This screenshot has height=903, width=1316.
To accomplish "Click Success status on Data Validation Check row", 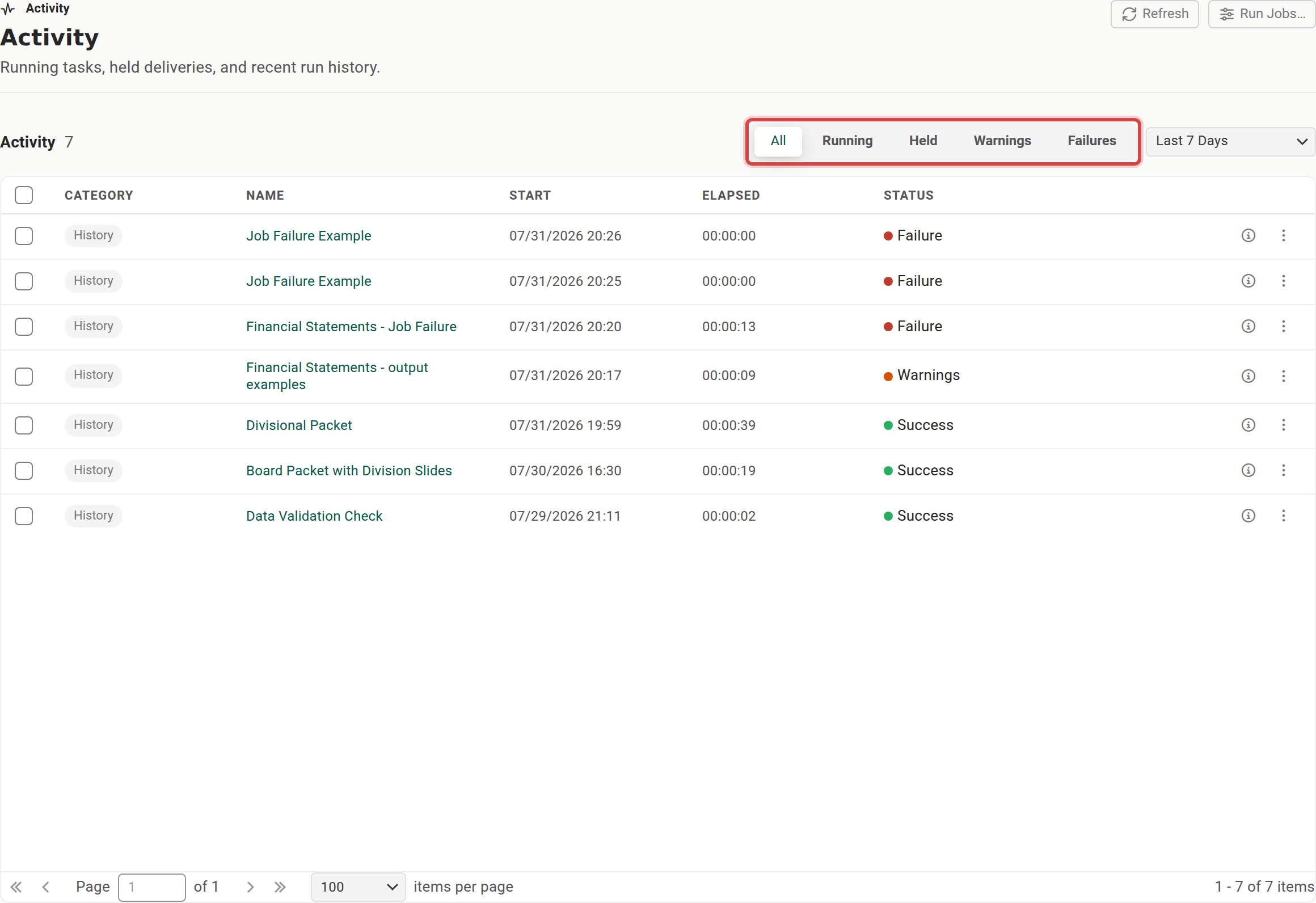I will (x=925, y=516).
